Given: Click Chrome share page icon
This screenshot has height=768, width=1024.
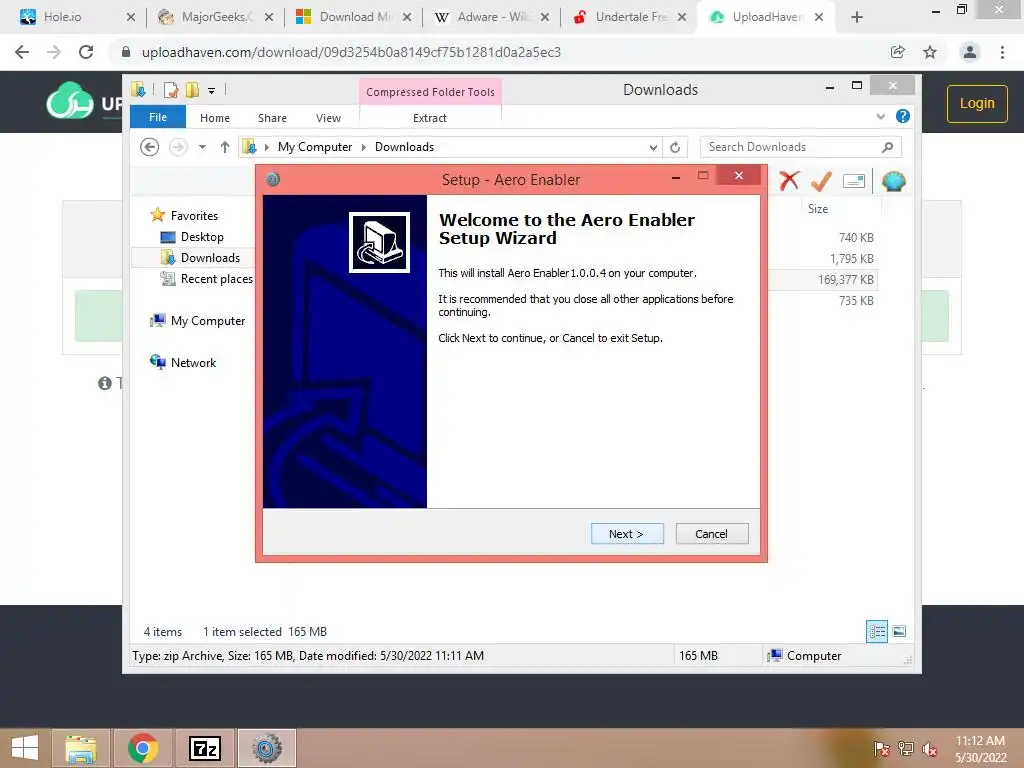Looking at the screenshot, I should [898, 52].
